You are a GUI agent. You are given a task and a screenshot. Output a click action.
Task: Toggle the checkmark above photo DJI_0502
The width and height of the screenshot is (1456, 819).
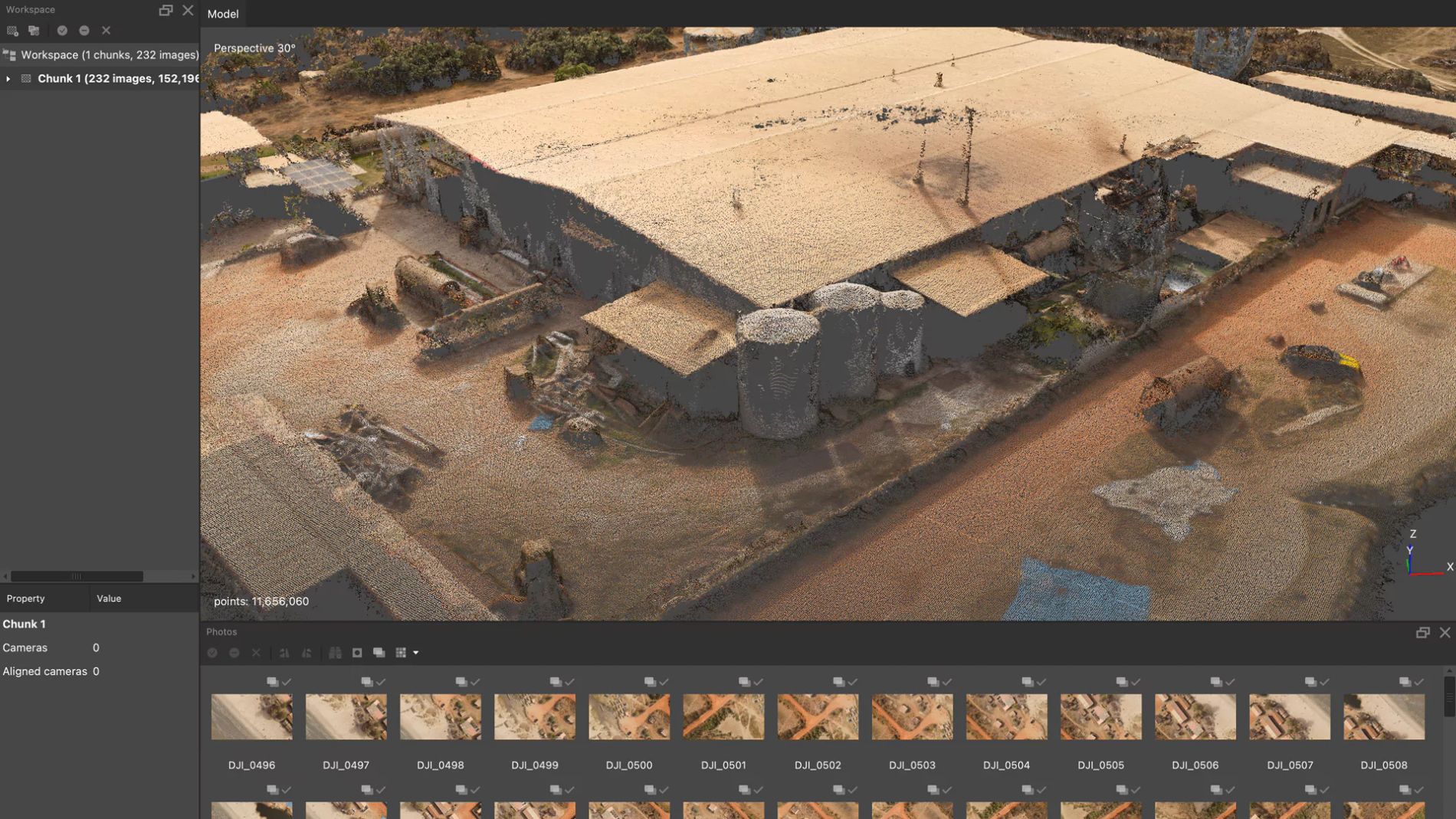(852, 682)
